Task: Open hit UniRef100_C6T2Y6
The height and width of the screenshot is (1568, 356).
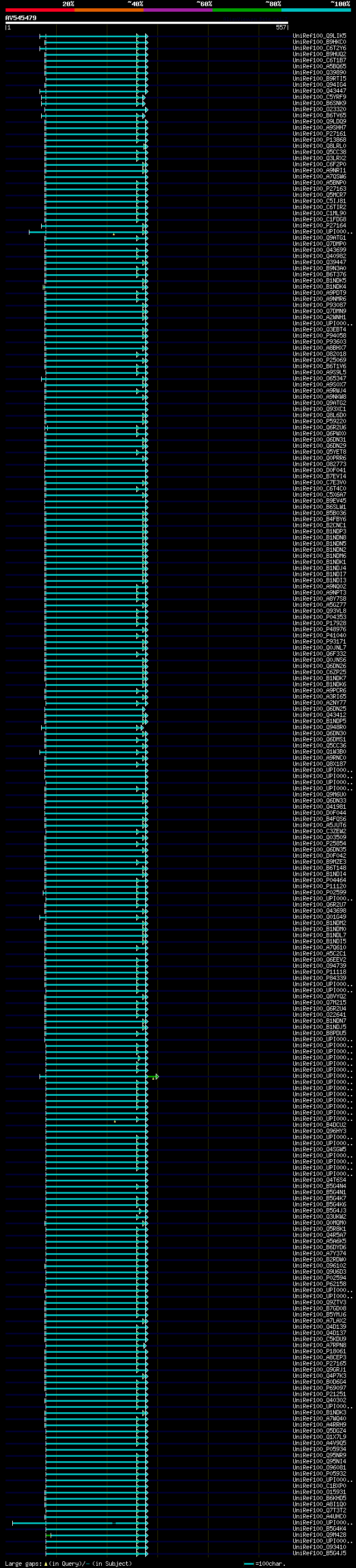Action: point(319,48)
